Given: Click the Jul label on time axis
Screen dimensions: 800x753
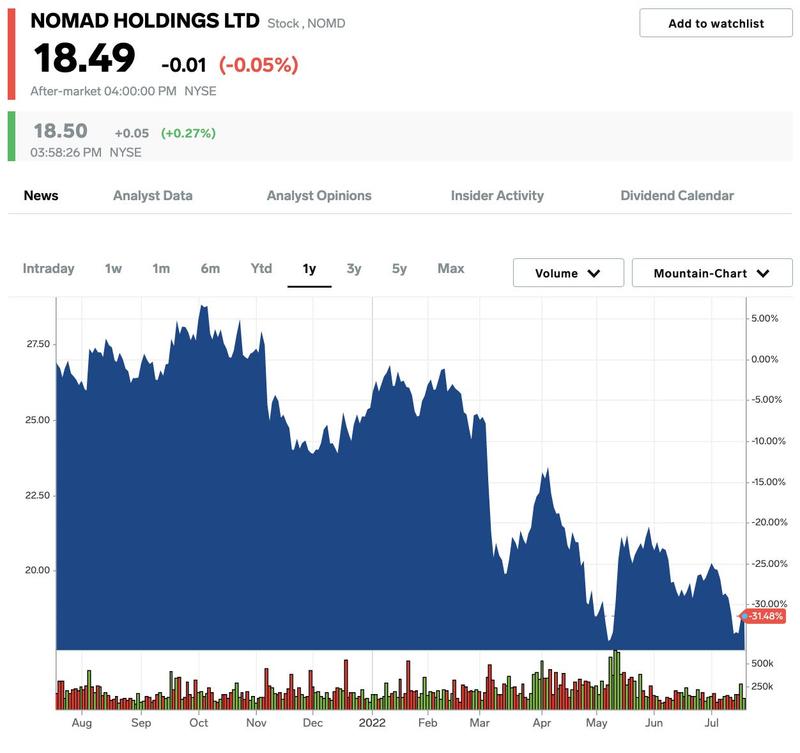Looking at the screenshot, I should pyautogui.click(x=711, y=723).
